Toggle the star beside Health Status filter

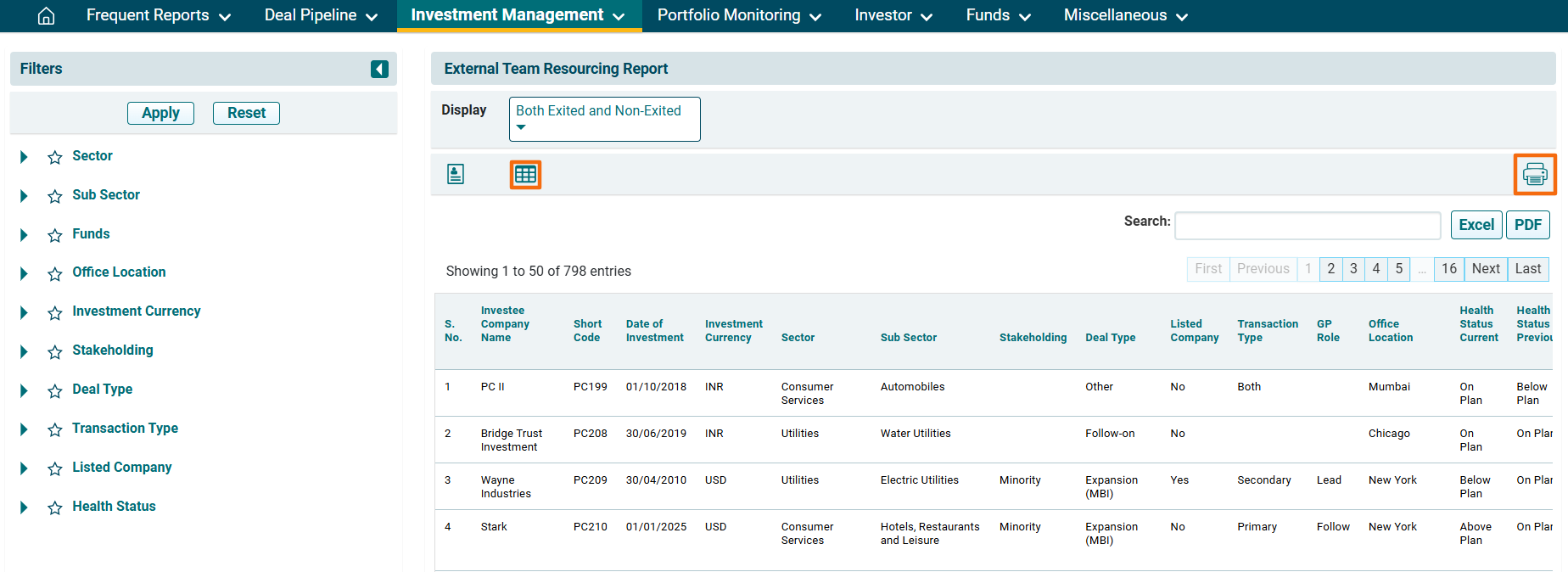click(55, 508)
